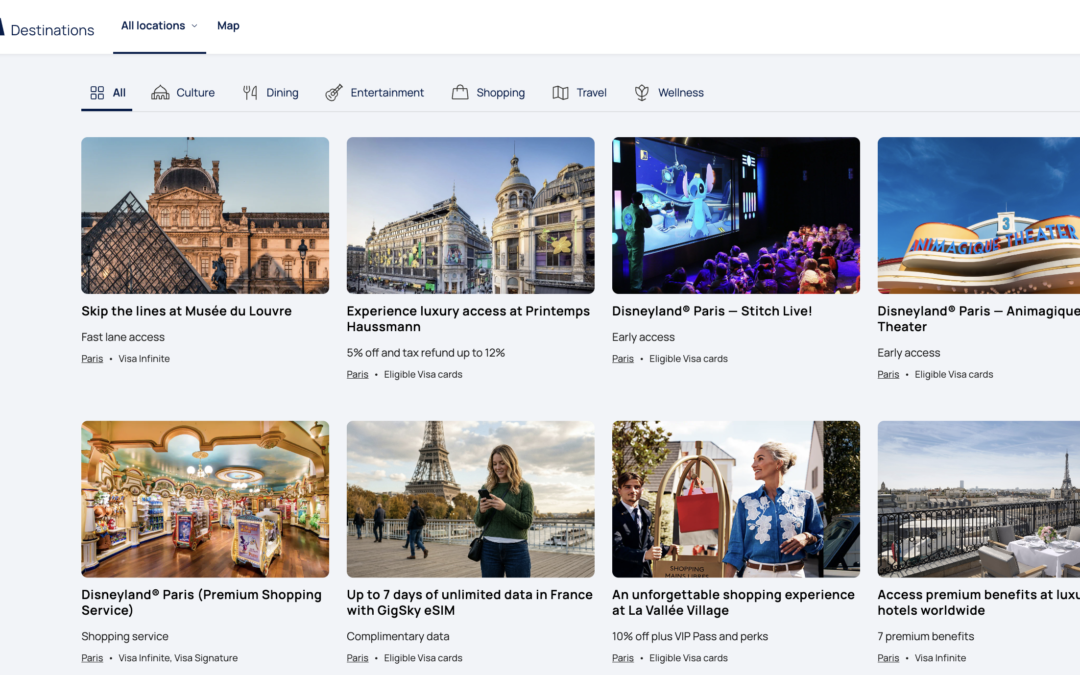1080x675 pixels.
Task: Click the hotel rooftop terrace photo
Action: 979,499
